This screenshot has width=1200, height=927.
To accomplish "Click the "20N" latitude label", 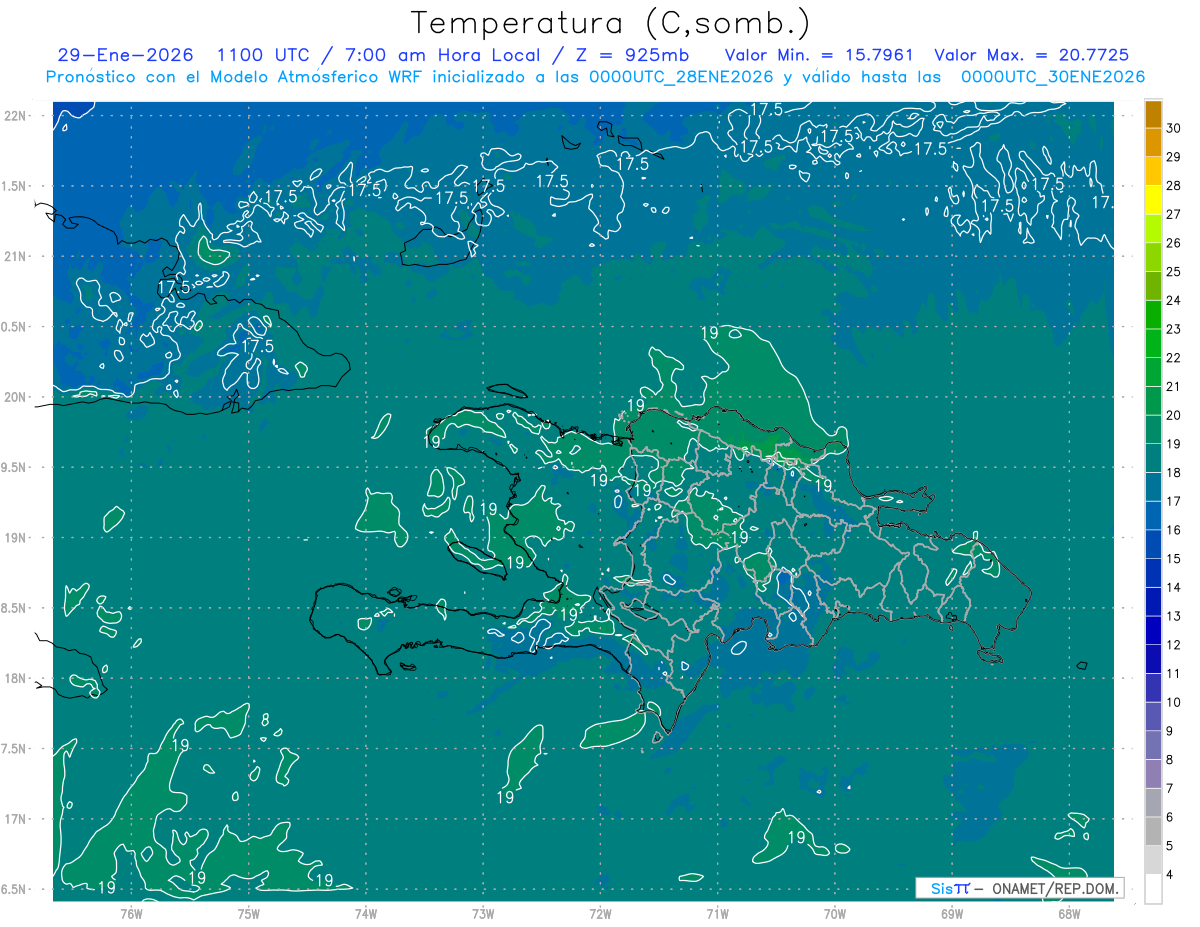I will click(x=15, y=398).
